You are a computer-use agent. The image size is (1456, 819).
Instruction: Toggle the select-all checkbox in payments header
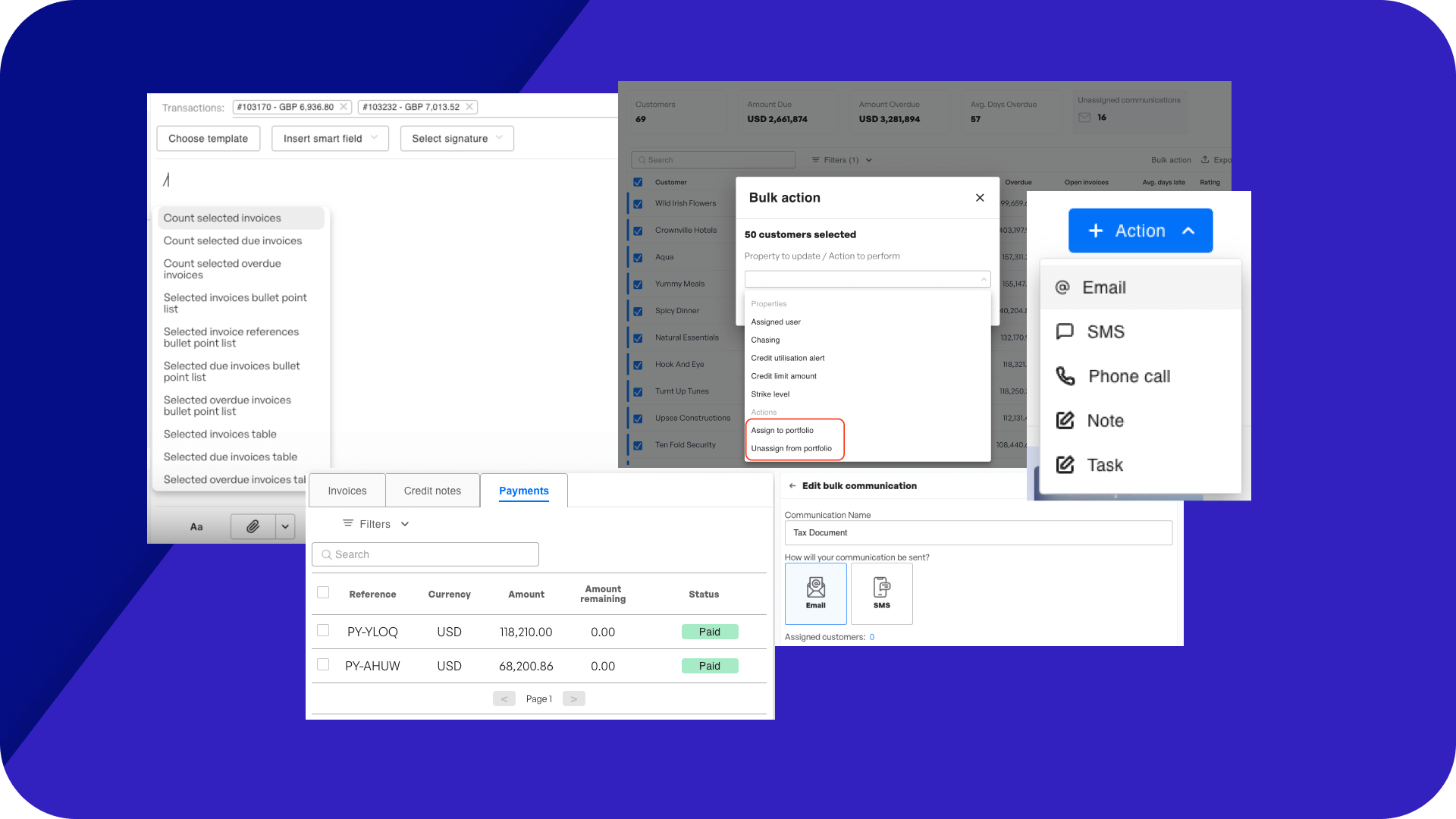pos(323,592)
